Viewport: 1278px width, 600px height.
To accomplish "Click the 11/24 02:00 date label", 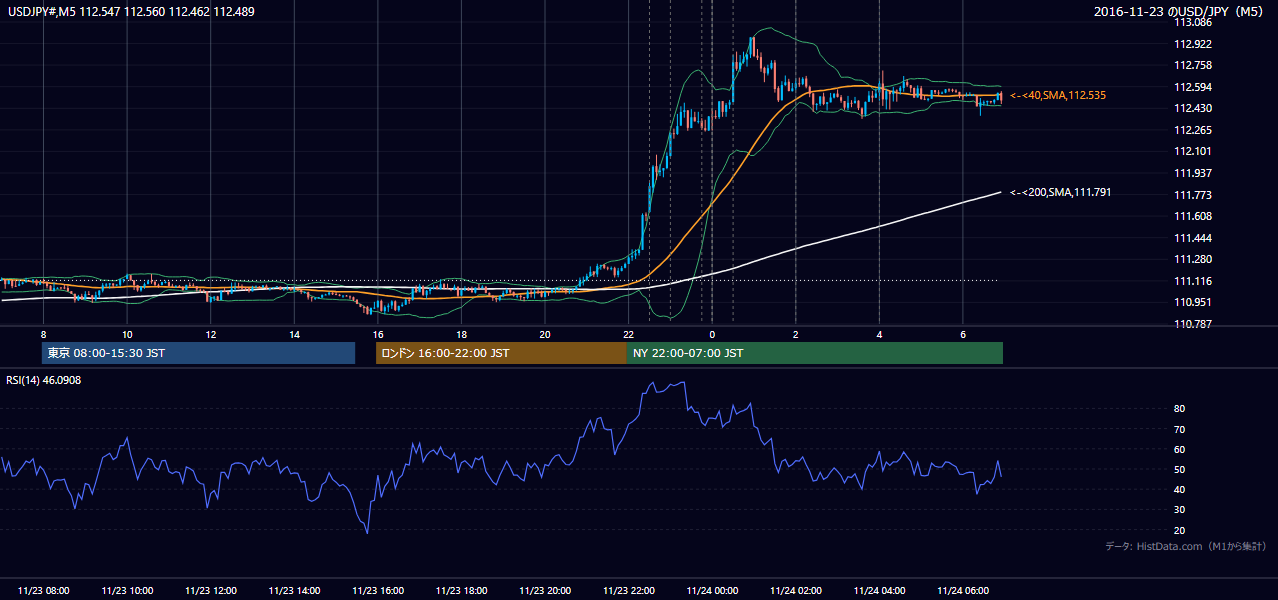I will [x=795, y=591].
